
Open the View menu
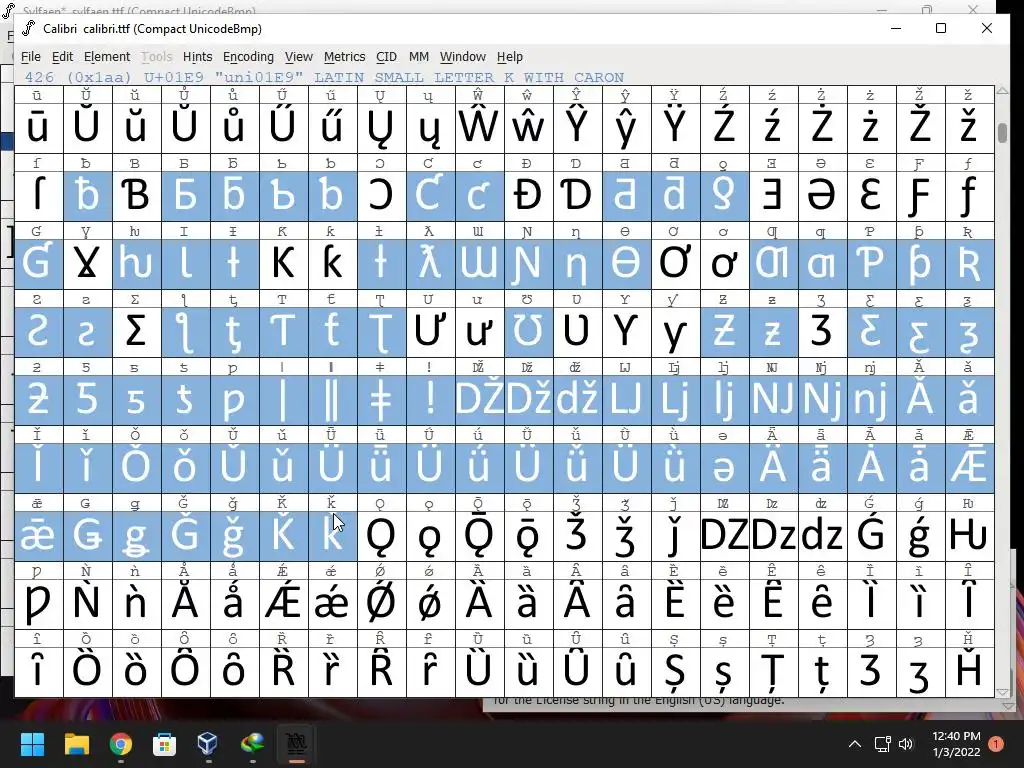298,57
